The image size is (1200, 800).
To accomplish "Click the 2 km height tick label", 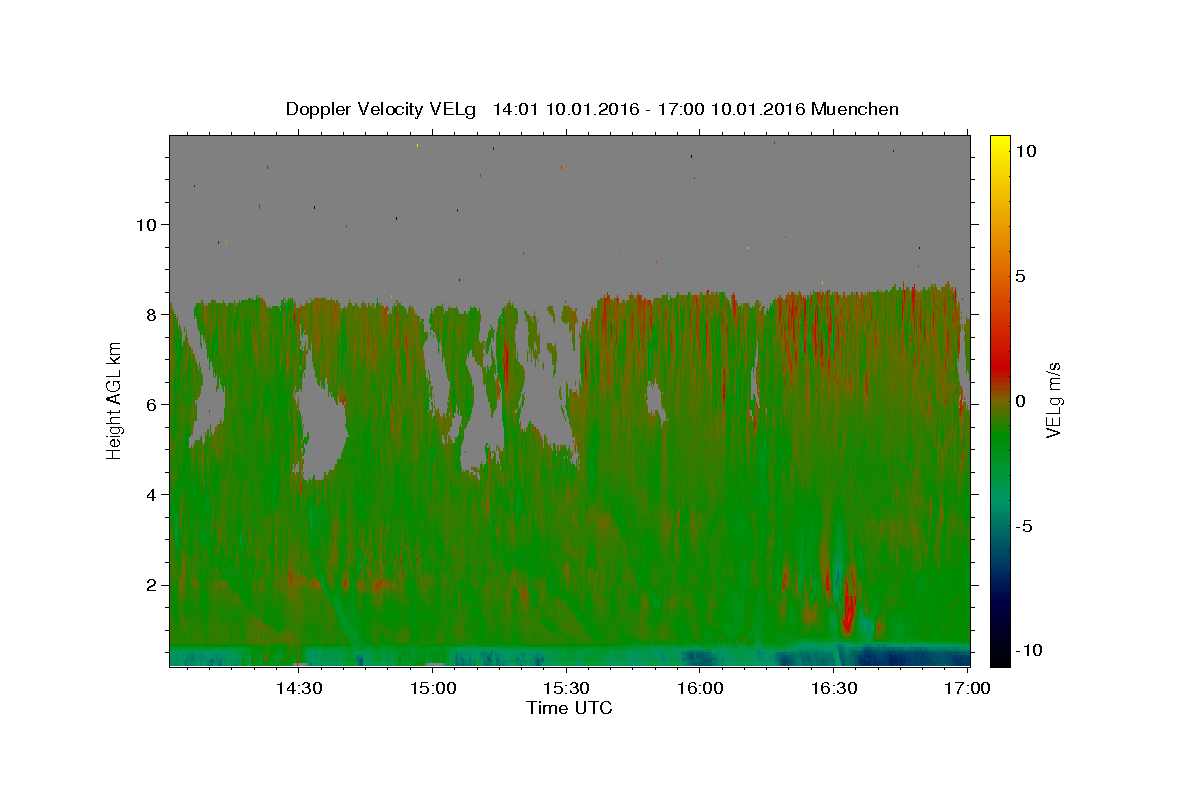I will pos(150,584).
